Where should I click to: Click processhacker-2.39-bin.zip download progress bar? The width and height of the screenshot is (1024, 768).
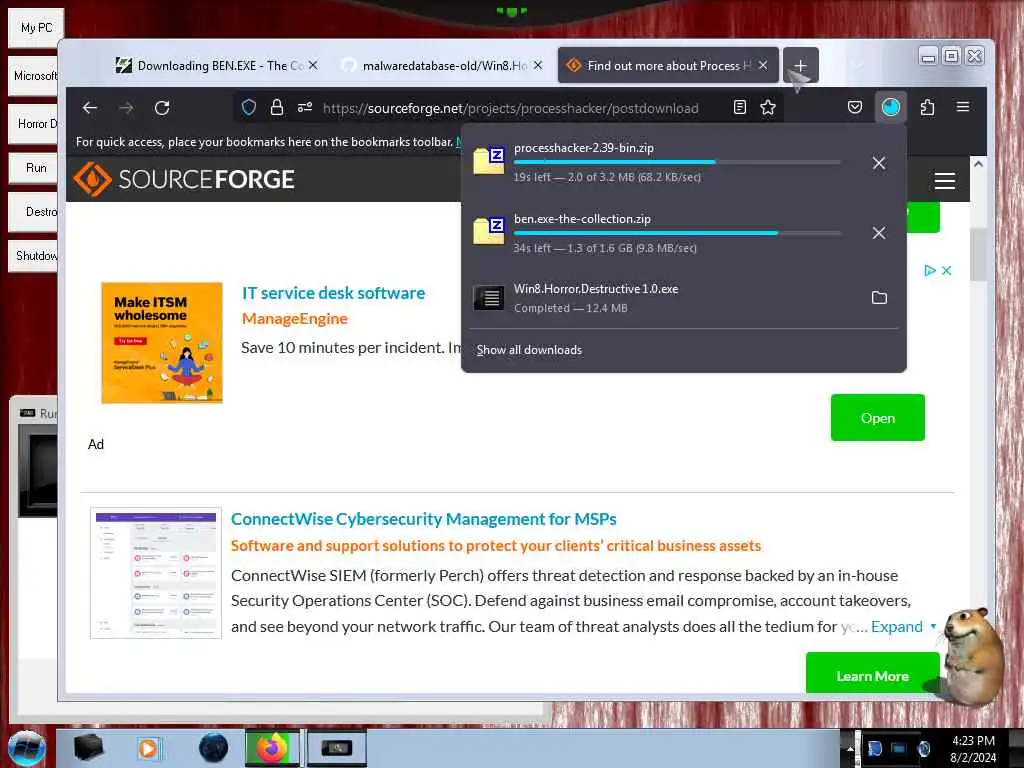coord(677,162)
